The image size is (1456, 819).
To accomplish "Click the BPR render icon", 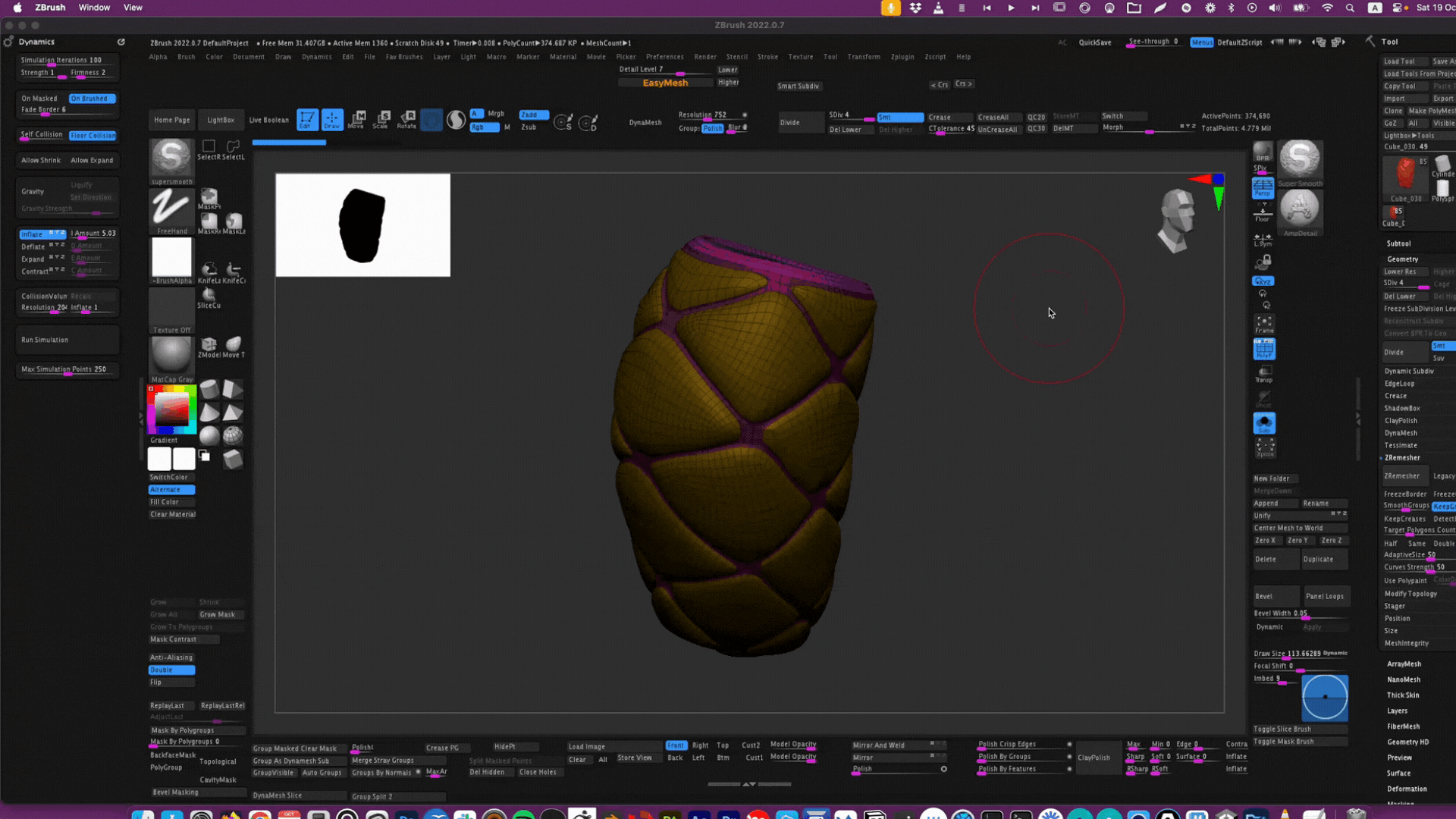I will point(1263,152).
